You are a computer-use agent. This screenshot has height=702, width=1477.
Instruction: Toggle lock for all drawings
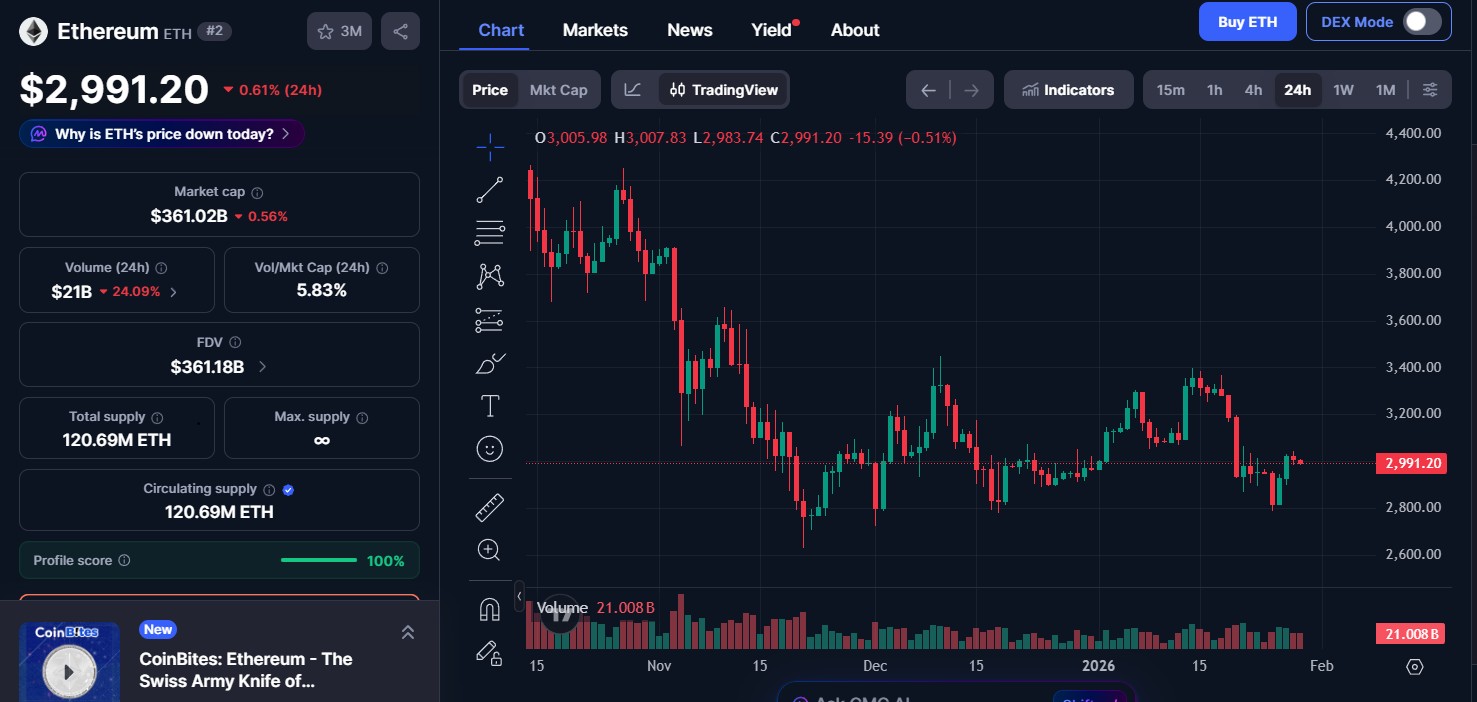(489, 653)
